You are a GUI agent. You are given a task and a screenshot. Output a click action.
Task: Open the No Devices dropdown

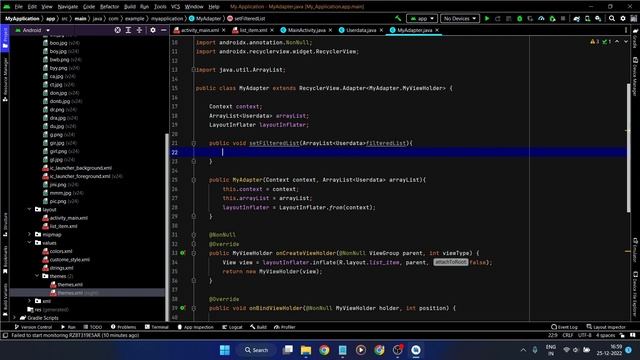[x=460, y=18]
